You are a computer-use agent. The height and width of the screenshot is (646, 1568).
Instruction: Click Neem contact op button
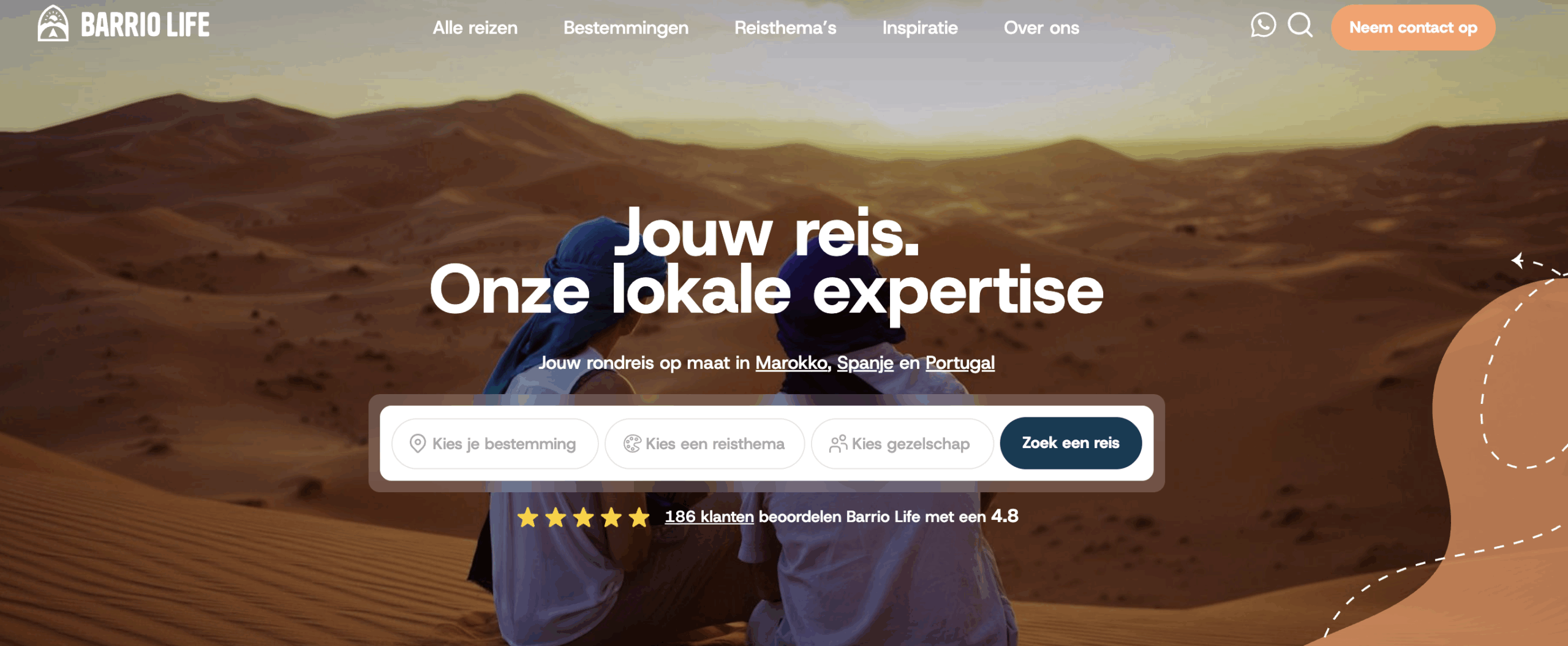pyautogui.click(x=1412, y=28)
